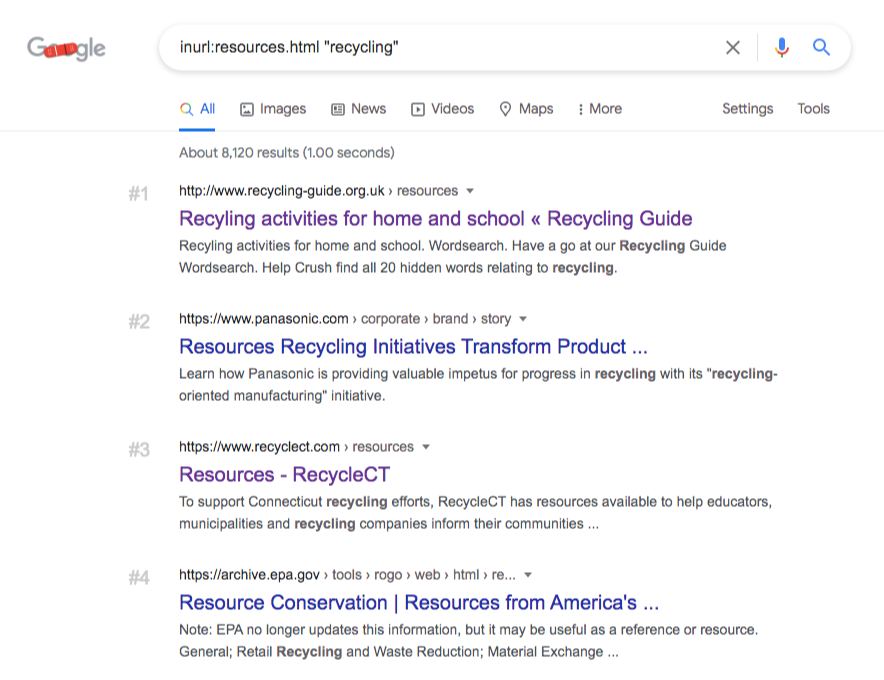The height and width of the screenshot is (680, 884).
Task: Submit the search with the magnifier icon
Action: pos(821,47)
